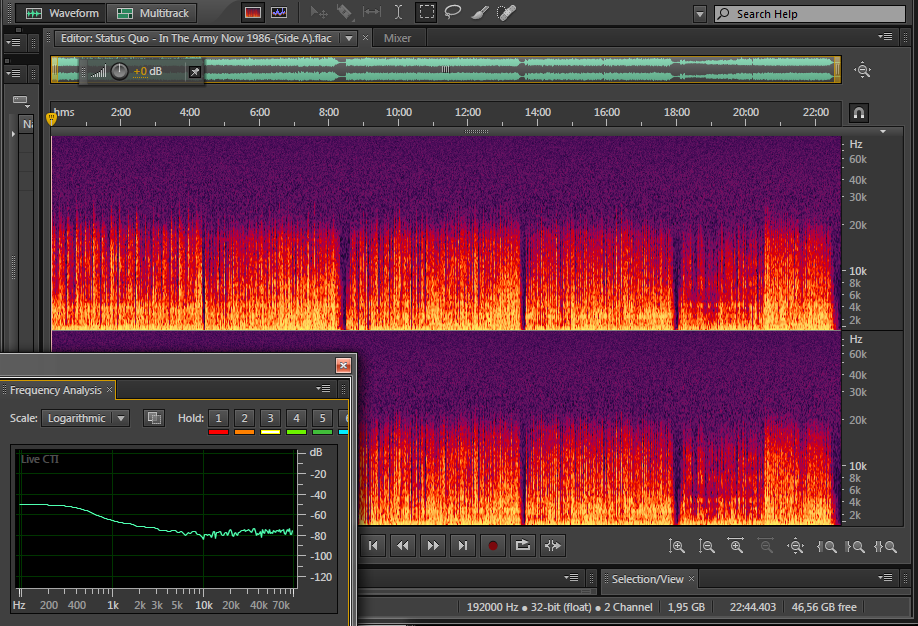Open Selection/View panel options menu
This screenshot has height=626, width=918.
[x=885, y=577]
